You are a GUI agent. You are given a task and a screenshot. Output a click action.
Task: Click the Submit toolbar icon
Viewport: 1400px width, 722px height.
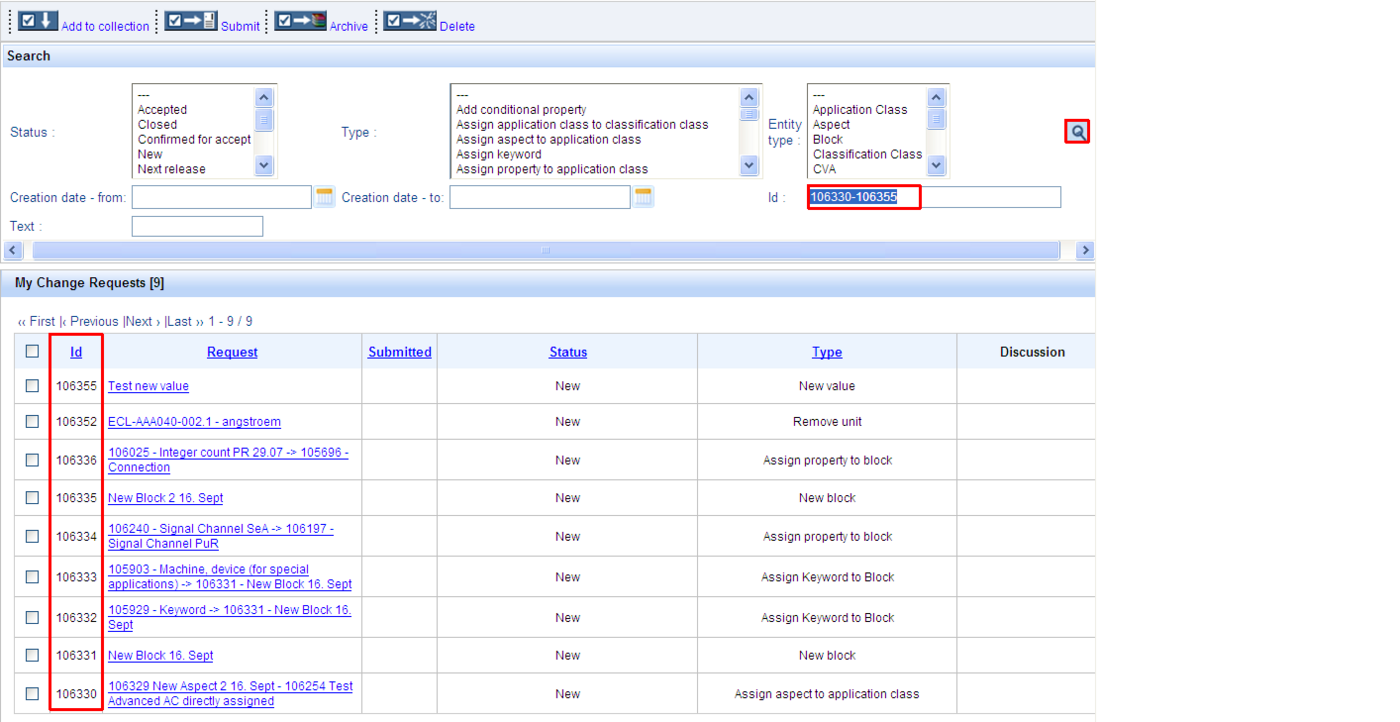tap(191, 21)
